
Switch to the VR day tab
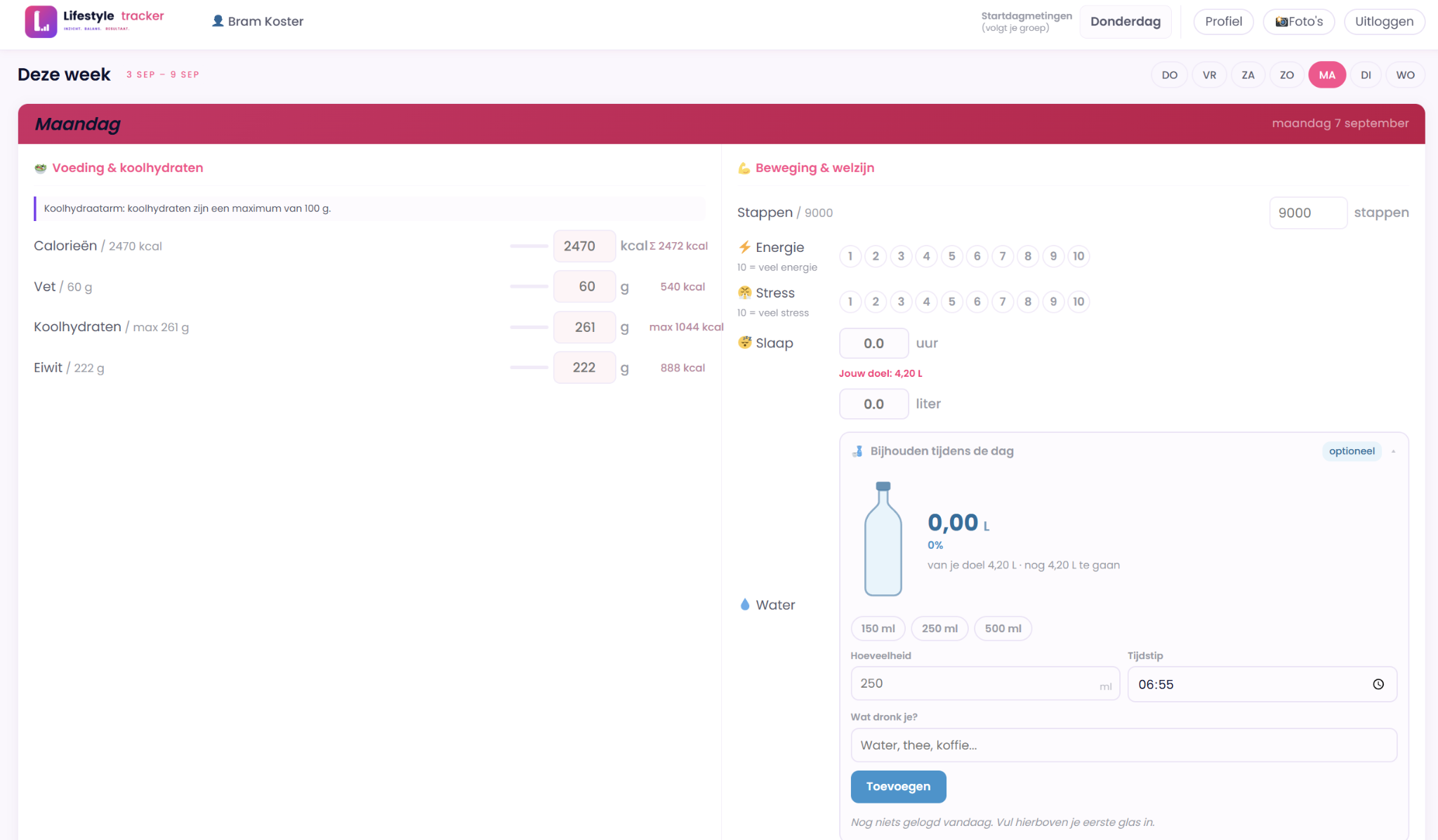(1209, 75)
